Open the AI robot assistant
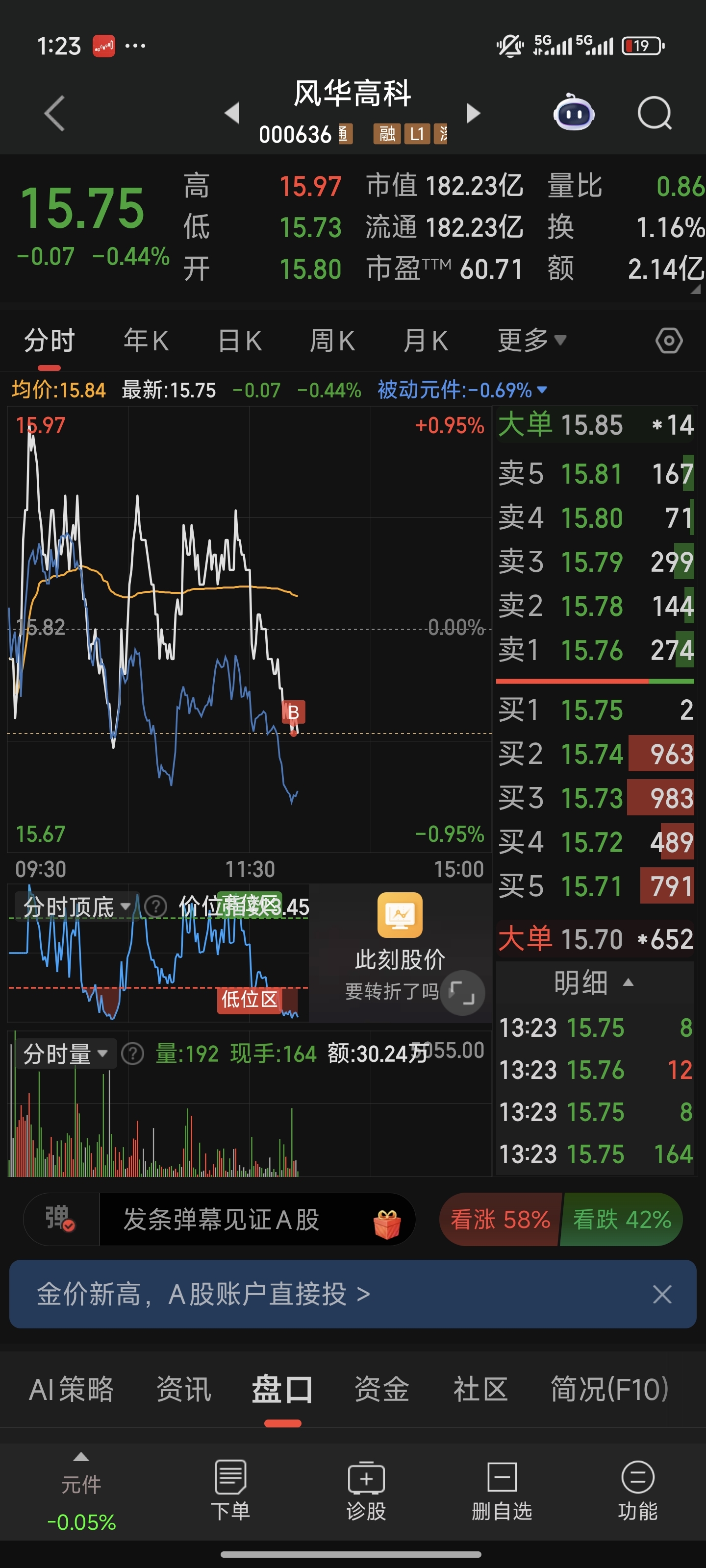This screenshot has width=706, height=1568. click(574, 112)
